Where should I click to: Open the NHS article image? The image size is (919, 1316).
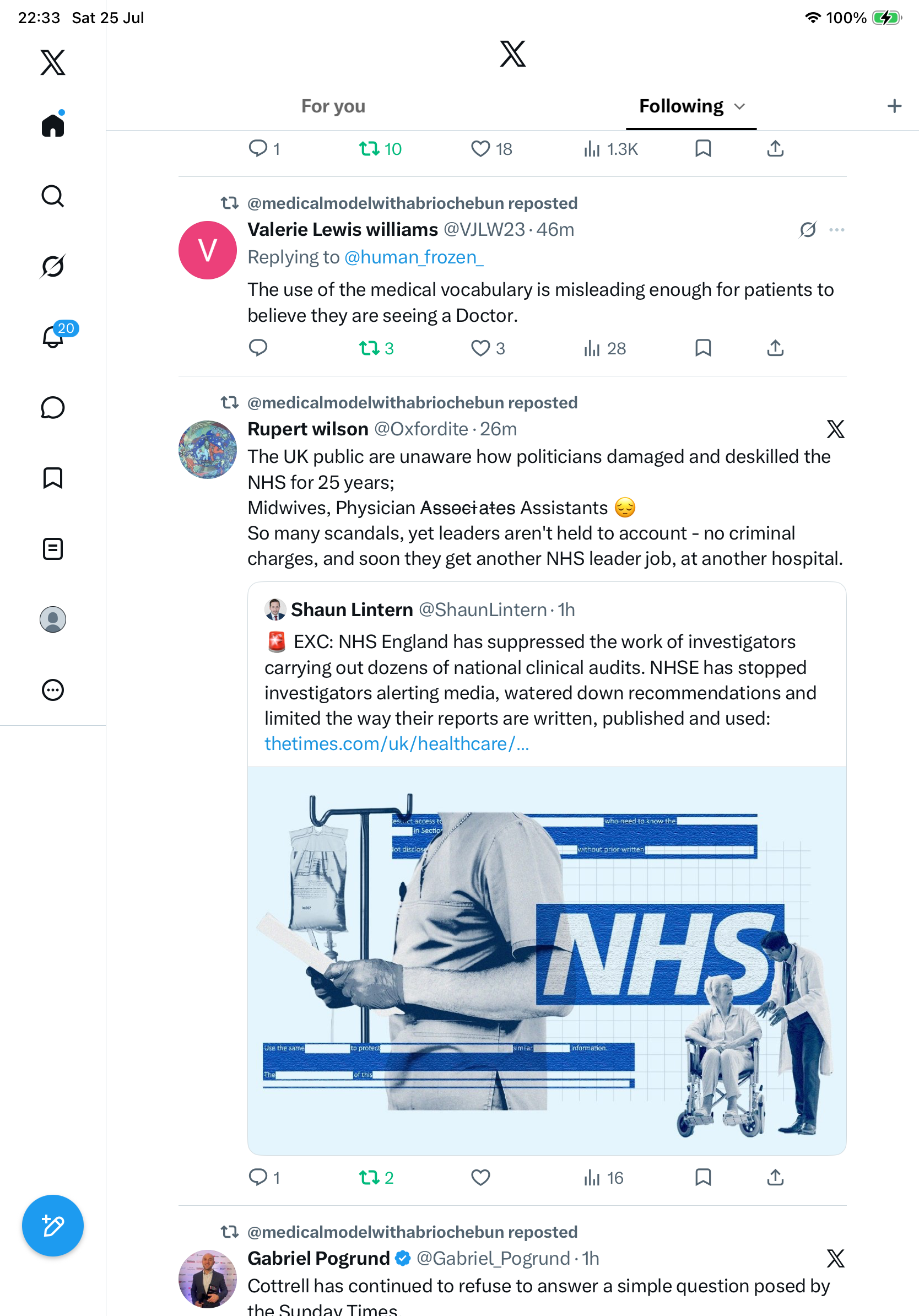coord(547,961)
